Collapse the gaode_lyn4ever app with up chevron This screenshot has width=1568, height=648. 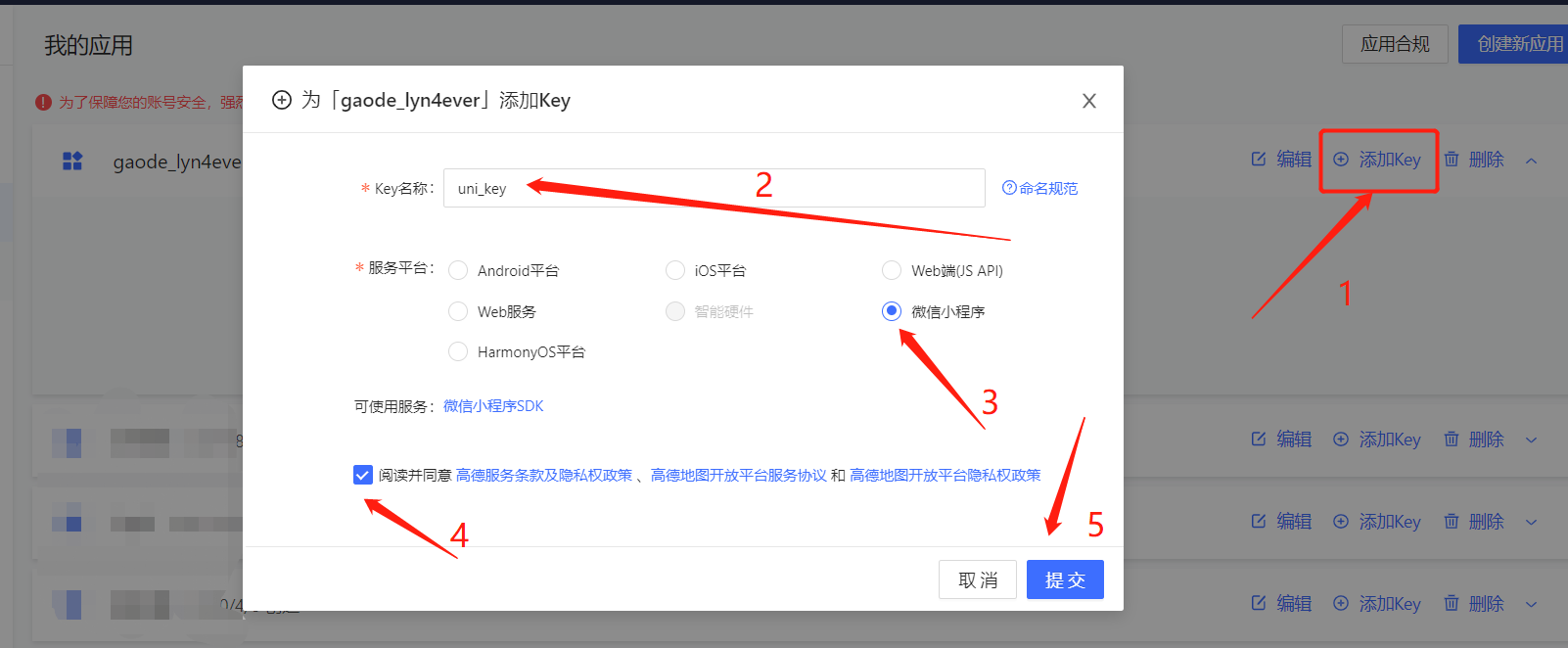(x=1531, y=161)
